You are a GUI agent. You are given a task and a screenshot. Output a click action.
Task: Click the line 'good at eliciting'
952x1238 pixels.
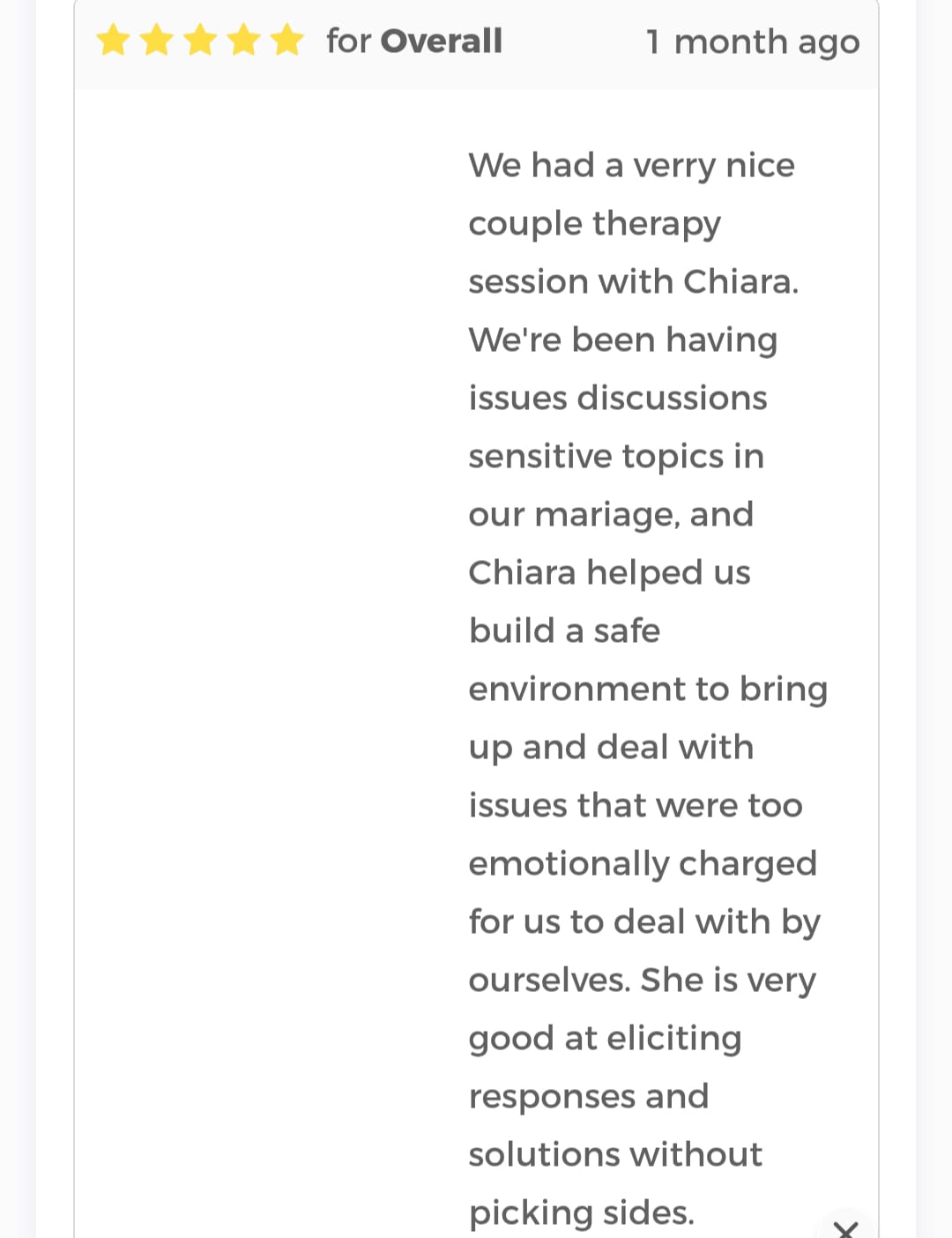tap(605, 1039)
